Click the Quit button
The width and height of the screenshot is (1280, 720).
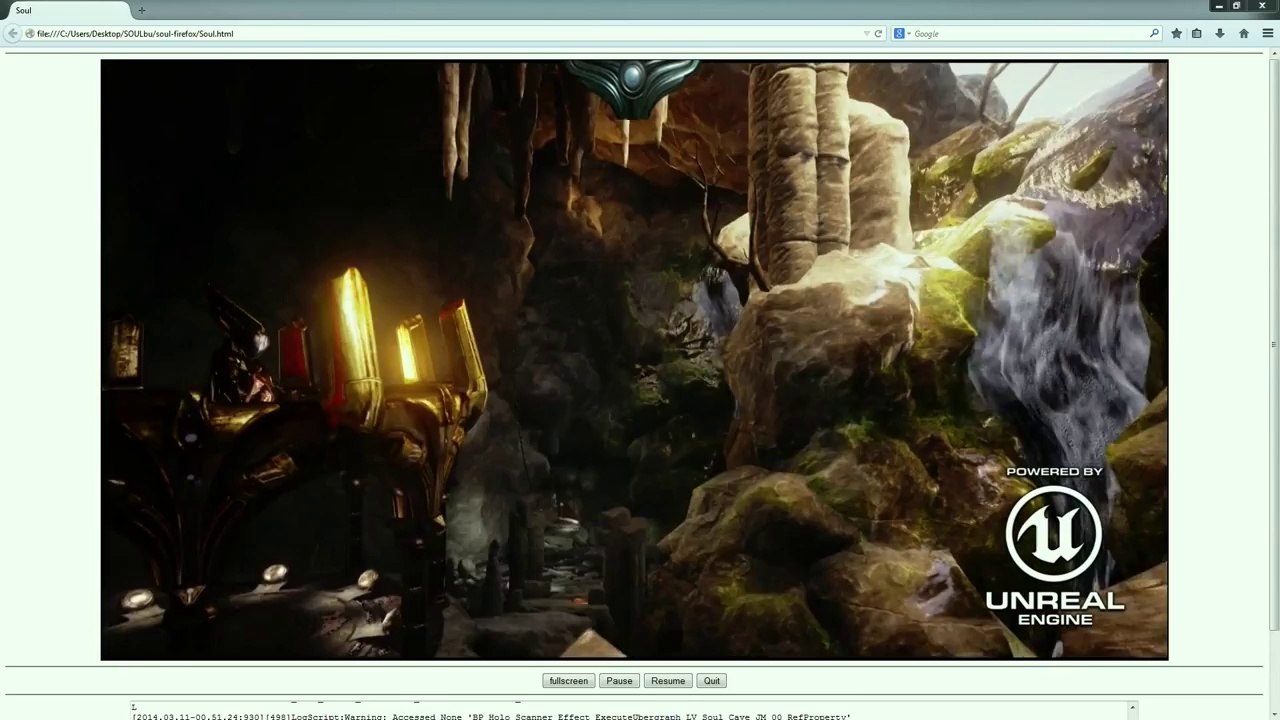pyautogui.click(x=711, y=681)
